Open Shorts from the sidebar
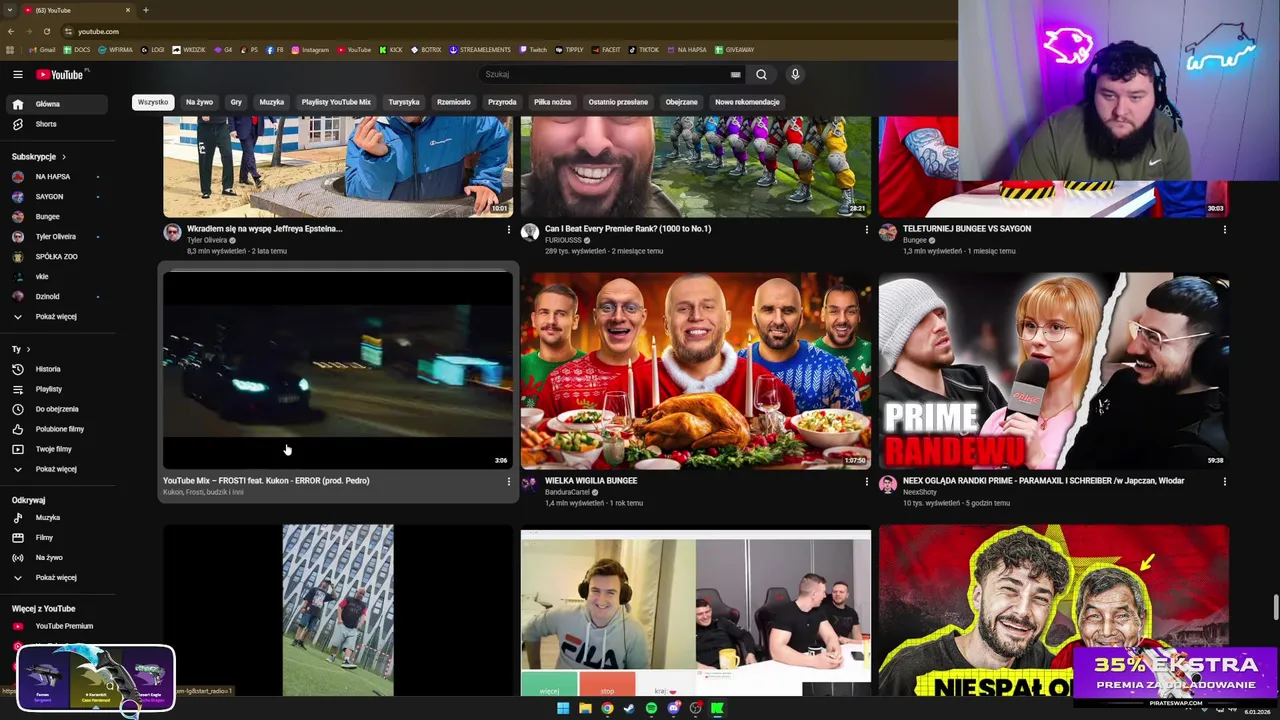1280x720 pixels. [58, 124]
